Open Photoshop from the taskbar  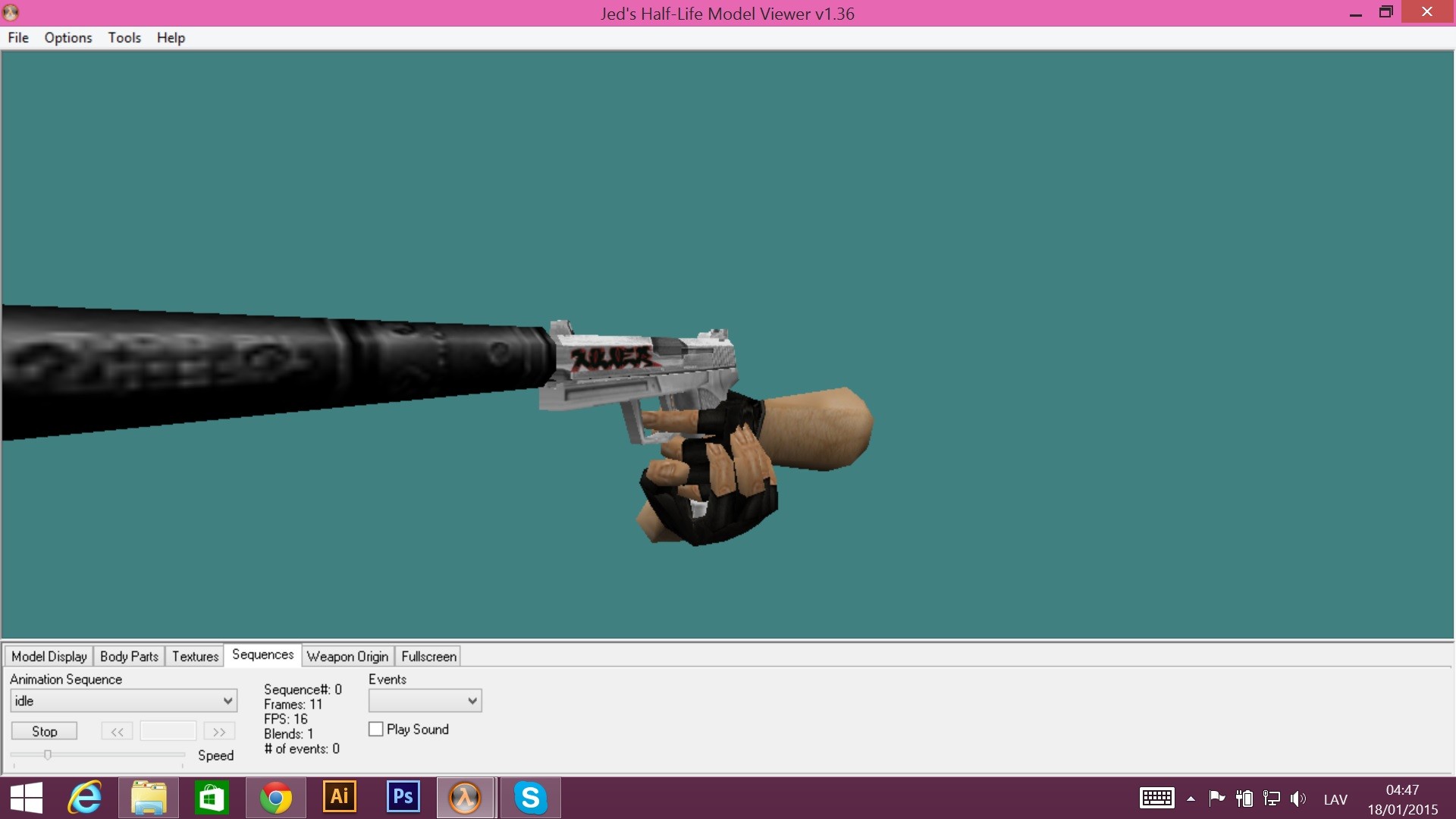(x=402, y=798)
